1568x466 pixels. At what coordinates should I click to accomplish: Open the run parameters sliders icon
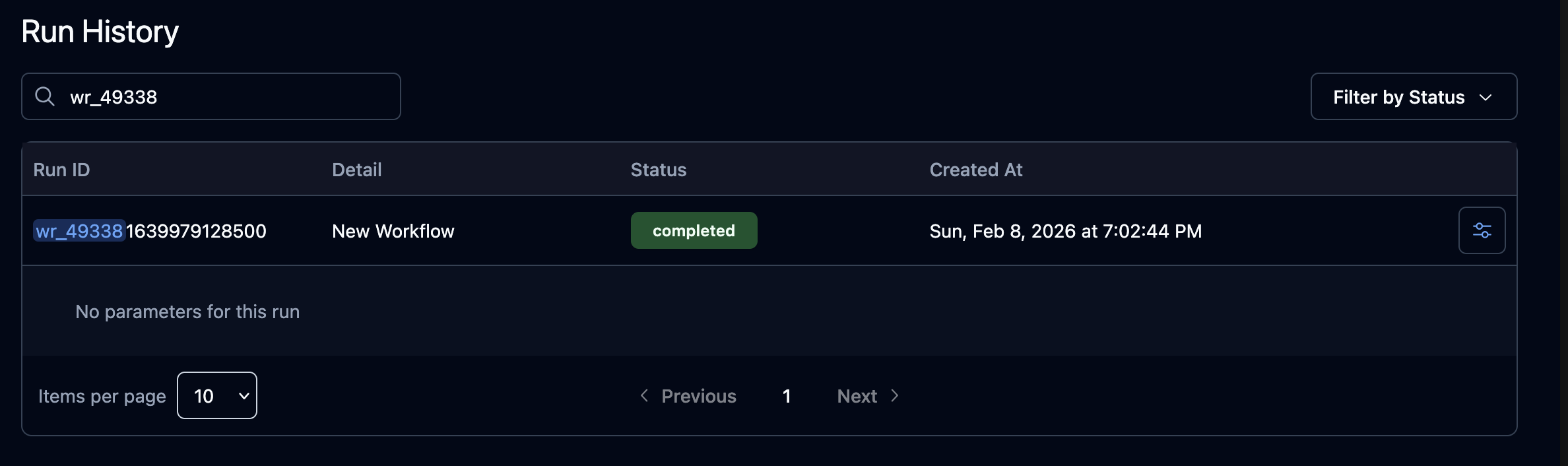click(x=1482, y=230)
